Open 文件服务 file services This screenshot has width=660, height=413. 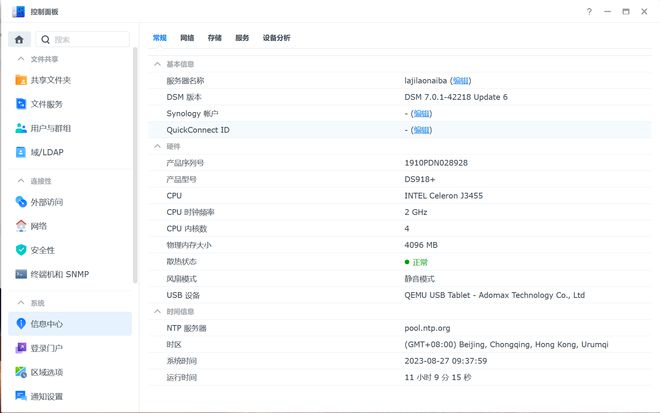point(46,104)
